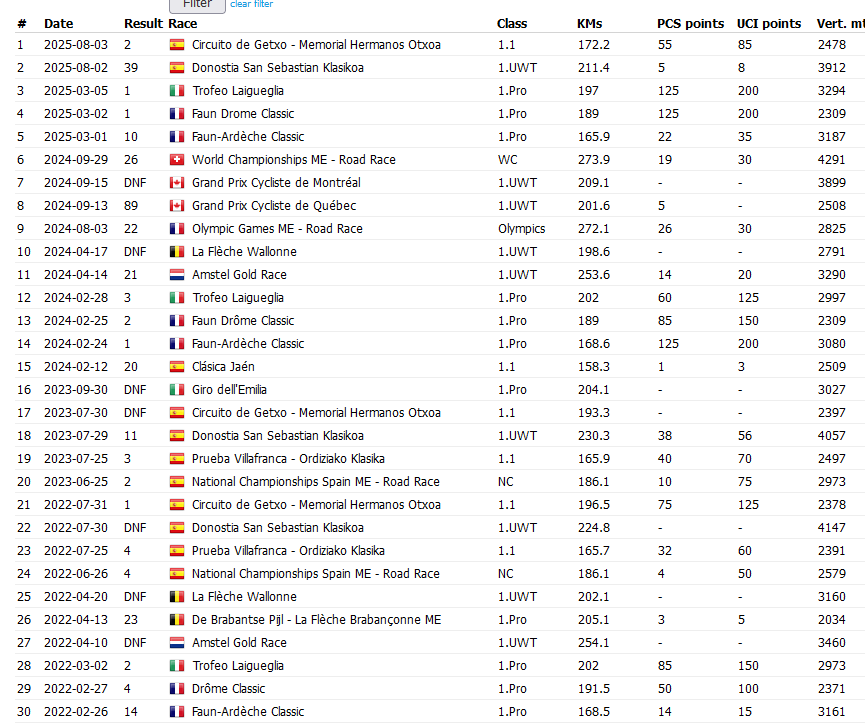The image size is (865, 724).
Task: Click the clear filter link
Action: [x=252, y=4]
